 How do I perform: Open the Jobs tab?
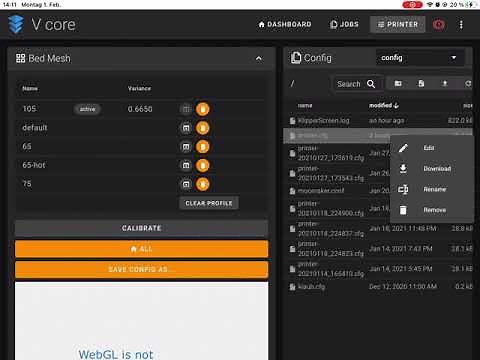click(x=344, y=24)
